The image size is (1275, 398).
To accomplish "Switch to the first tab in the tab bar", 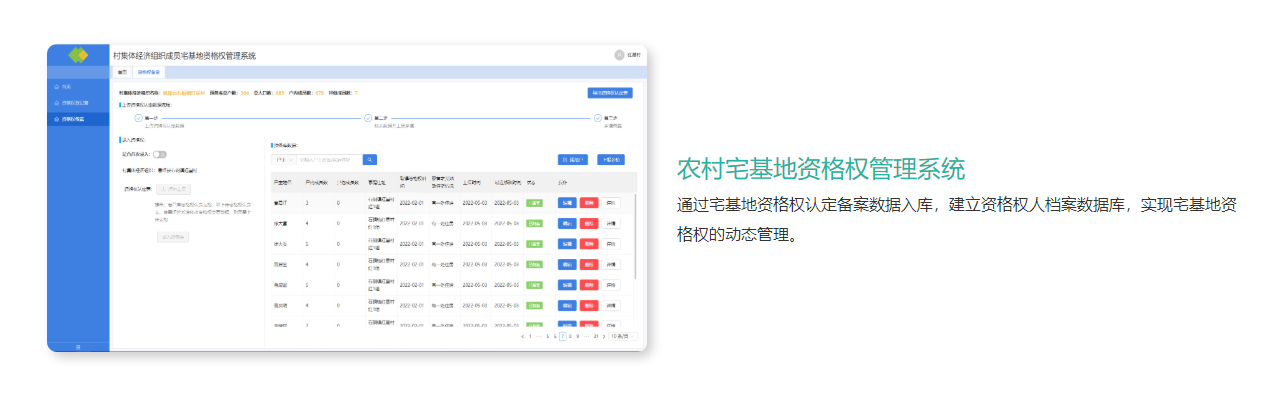I will point(122,72).
